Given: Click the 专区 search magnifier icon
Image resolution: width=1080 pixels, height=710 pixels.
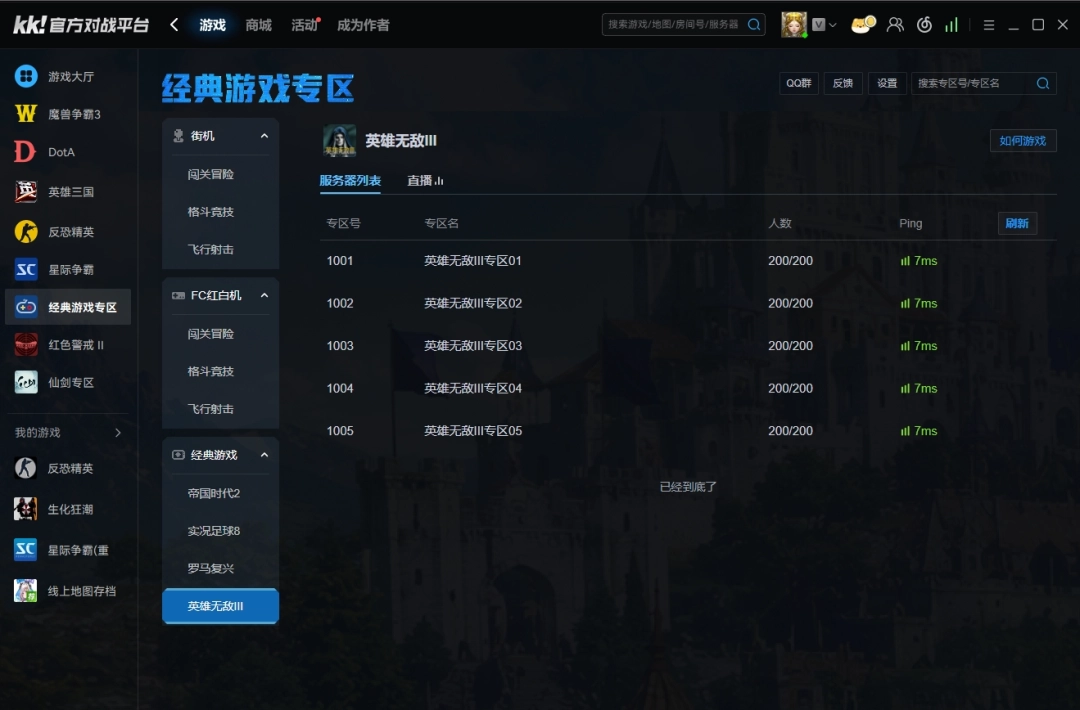Looking at the screenshot, I should pyautogui.click(x=1043, y=83).
